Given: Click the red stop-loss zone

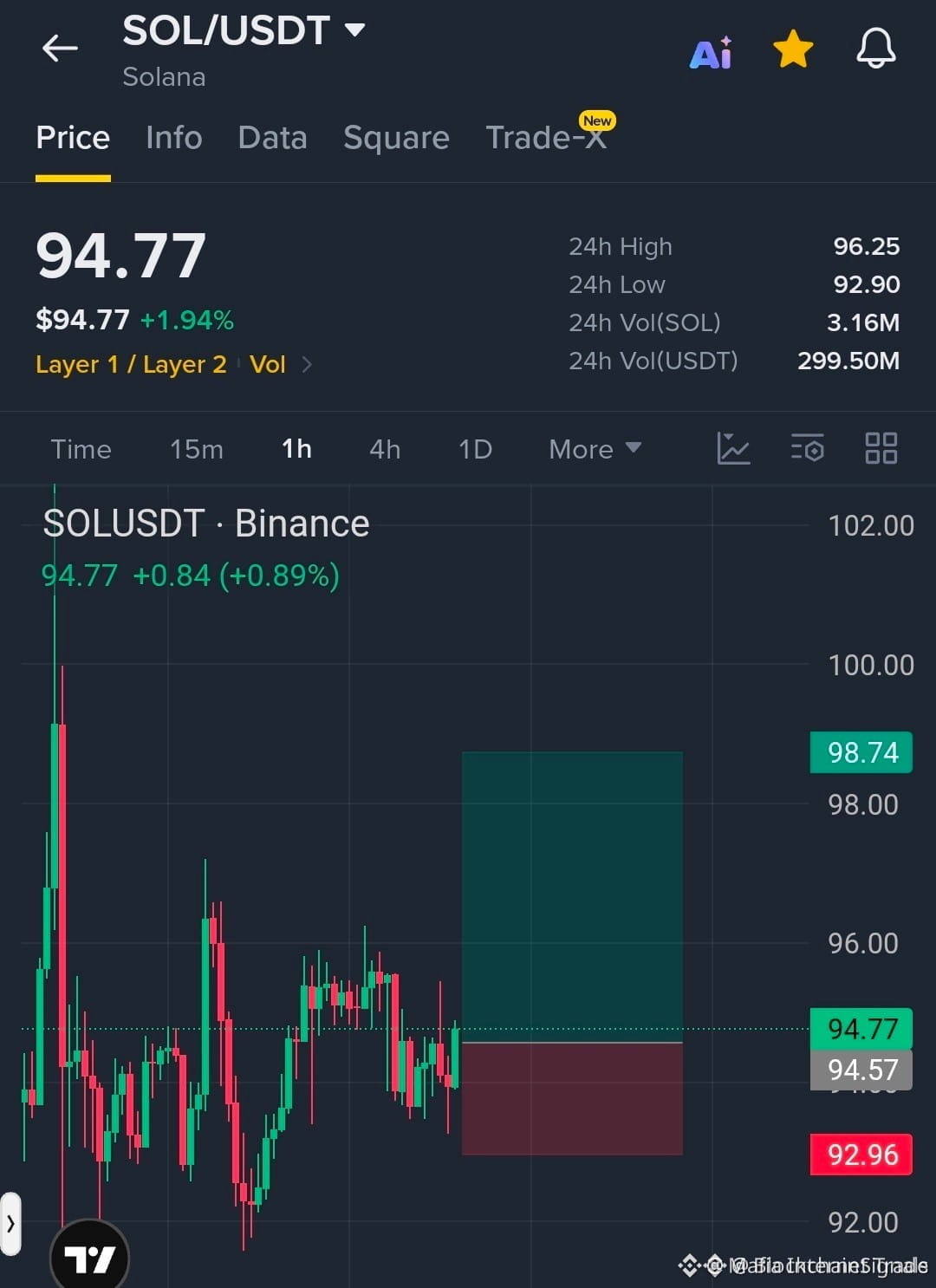Looking at the screenshot, I should click(x=572, y=1099).
